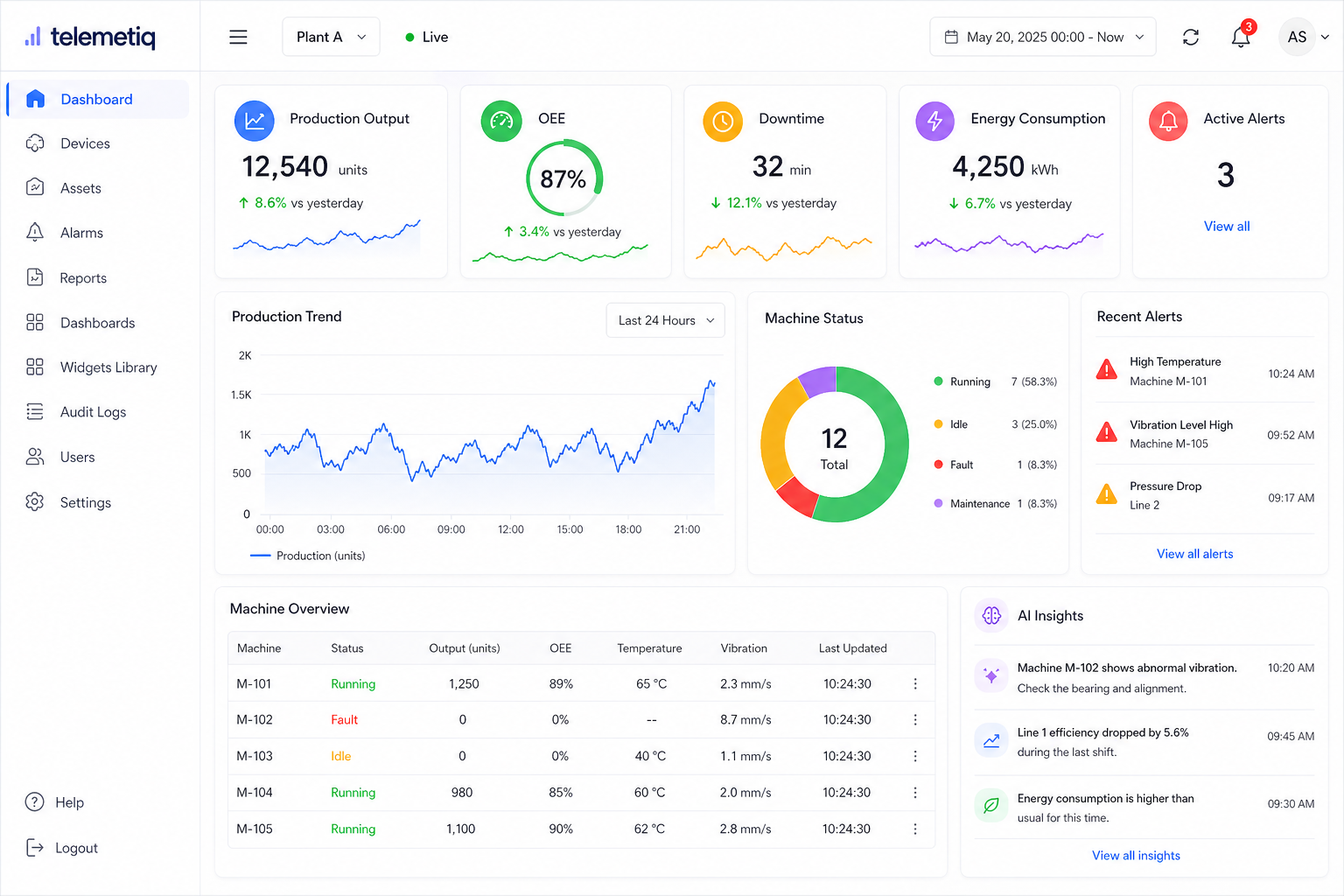Click the Downtime clock icon
The height and width of the screenshot is (896, 1344).
pyautogui.click(x=723, y=121)
